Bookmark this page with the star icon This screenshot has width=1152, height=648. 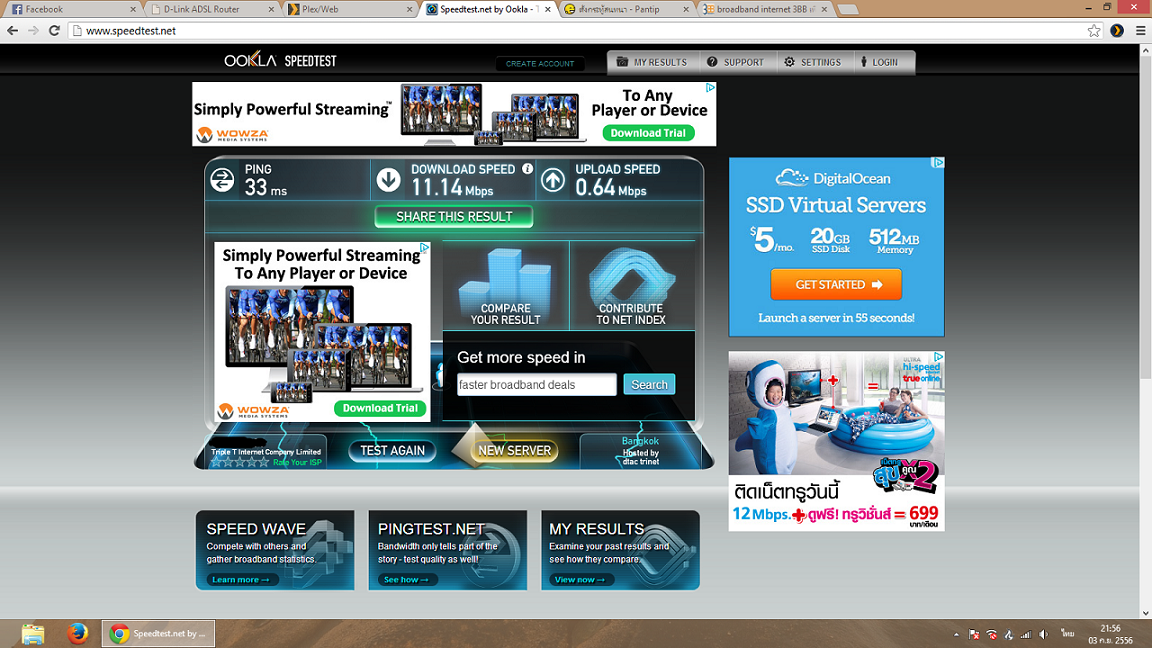1094,30
